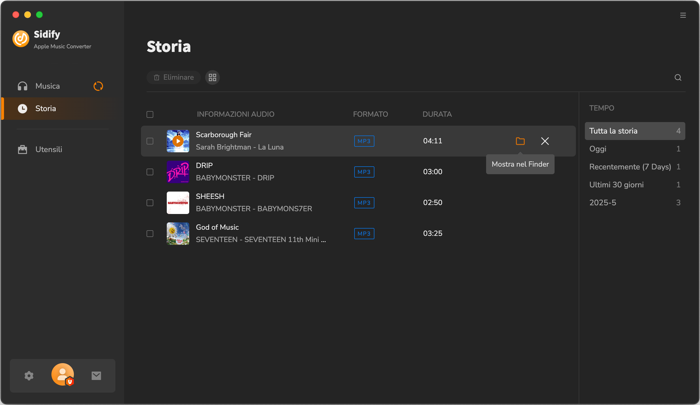This screenshot has width=700, height=405.
Task: Filter history by Oggi
Action: tap(635, 149)
